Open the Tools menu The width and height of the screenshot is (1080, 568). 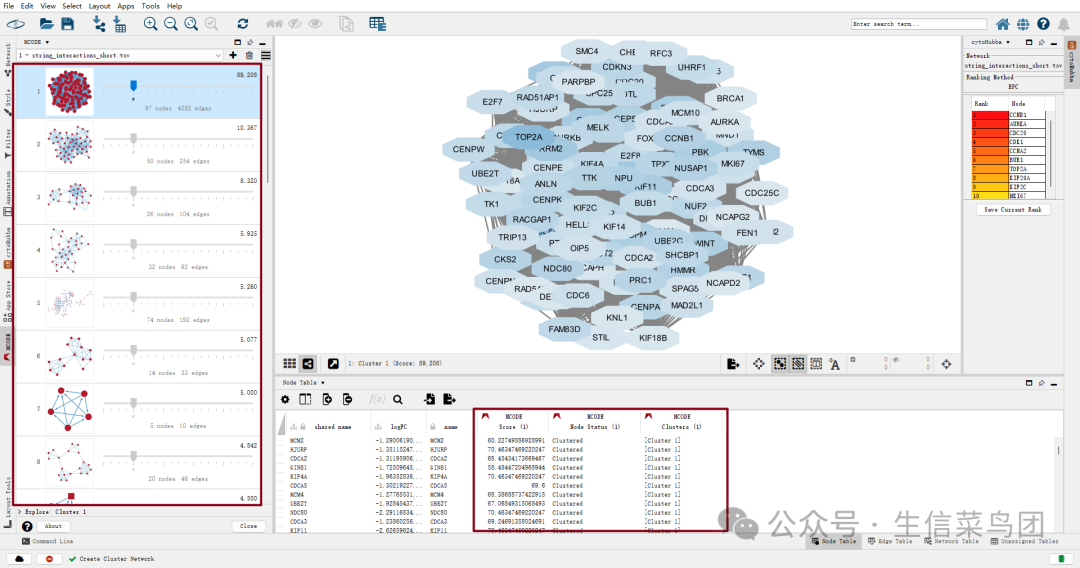(150, 6)
